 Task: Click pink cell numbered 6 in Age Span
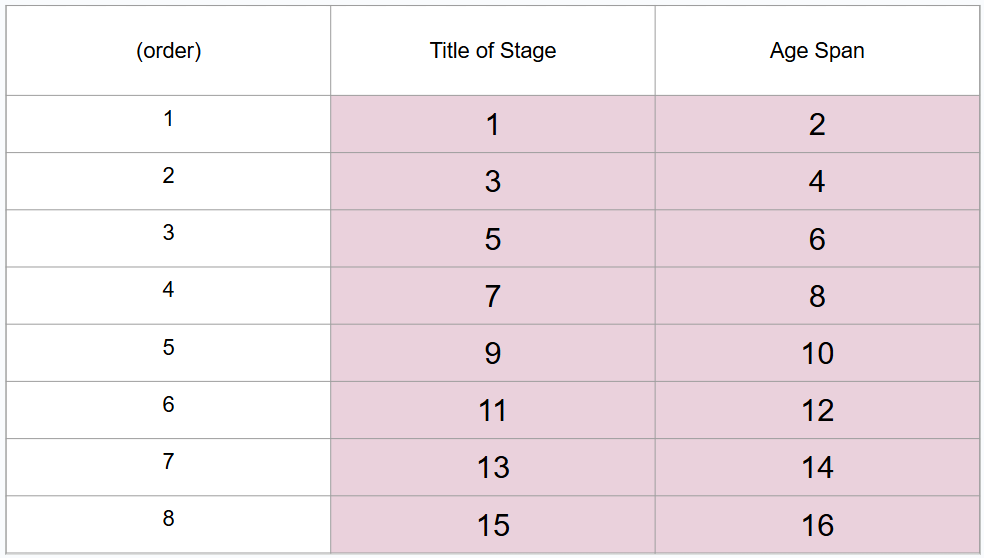817,239
